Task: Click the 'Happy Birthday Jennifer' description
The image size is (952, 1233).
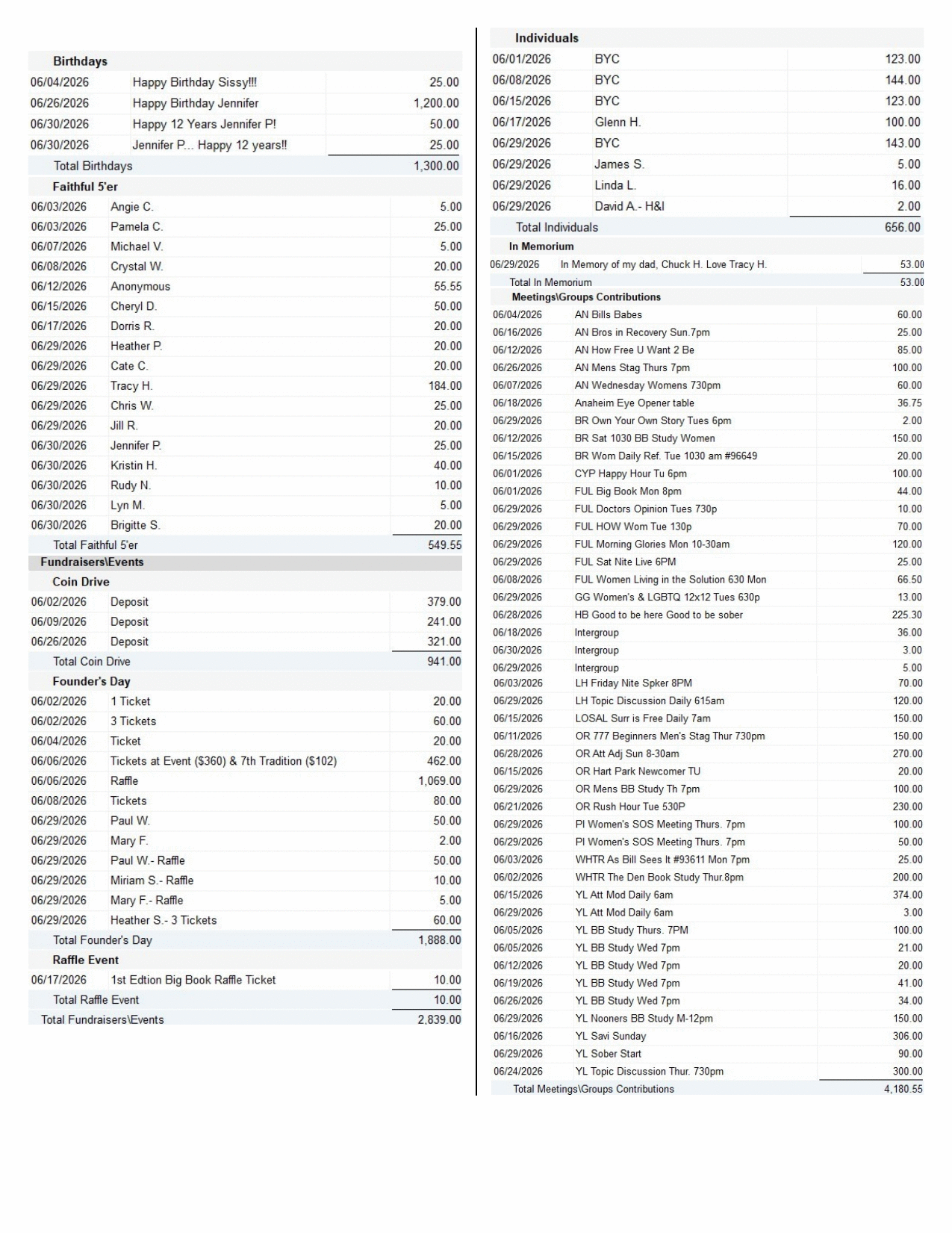Action: click(x=196, y=103)
